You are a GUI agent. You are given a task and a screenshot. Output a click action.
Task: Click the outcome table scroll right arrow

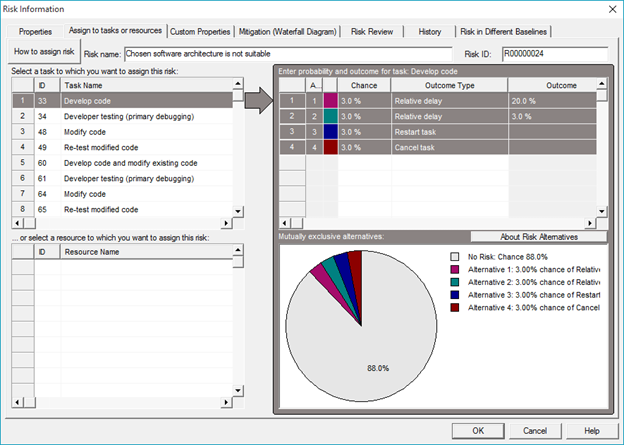click(590, 223)
